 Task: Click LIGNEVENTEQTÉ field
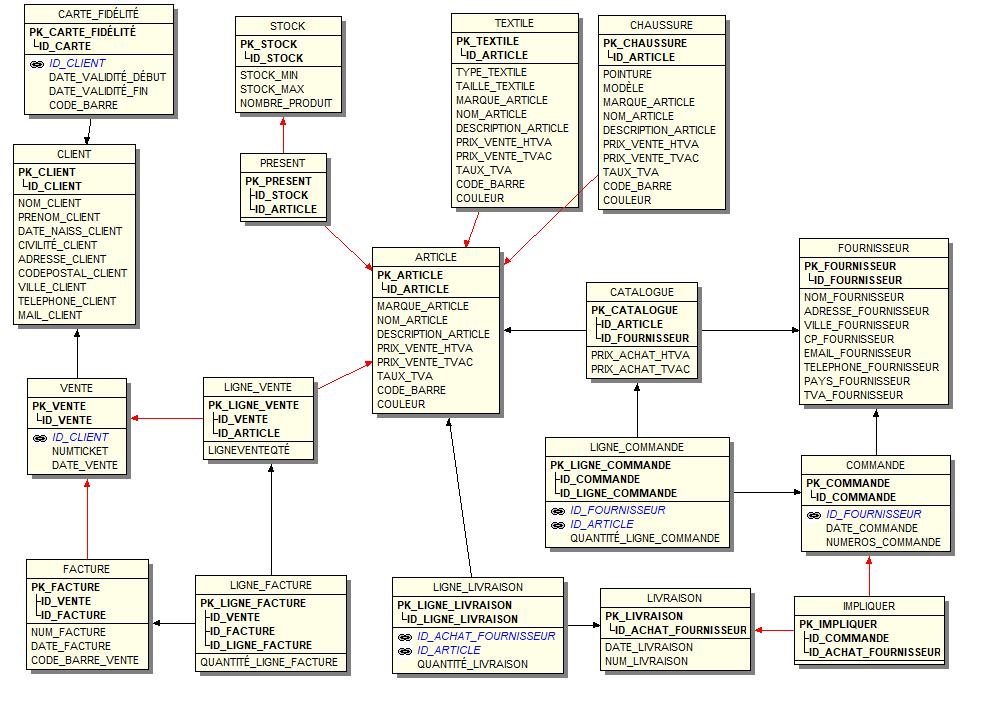point(248,450)
